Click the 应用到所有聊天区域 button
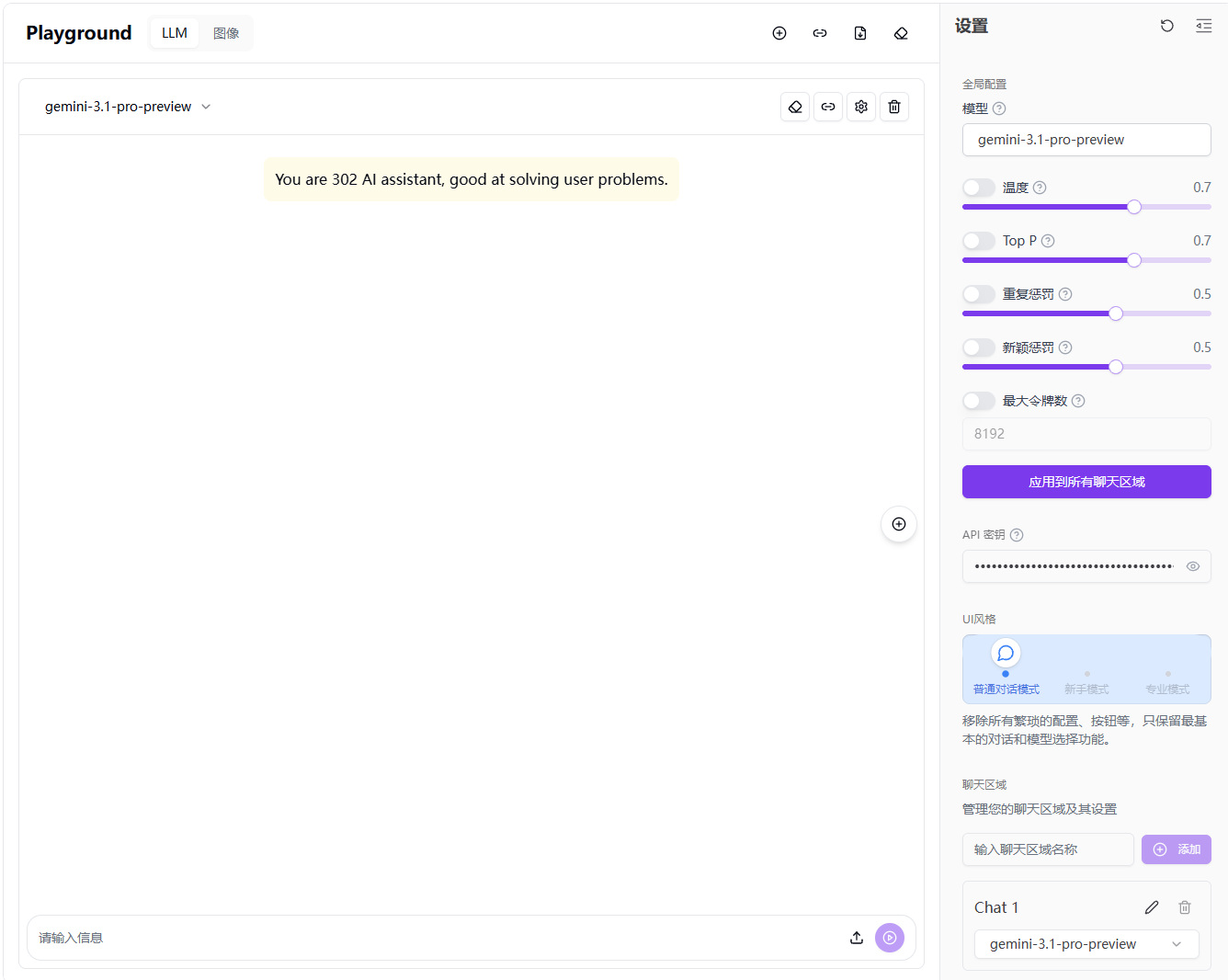The height and width of the screenshot is (980, 1228). [1086, 482]
